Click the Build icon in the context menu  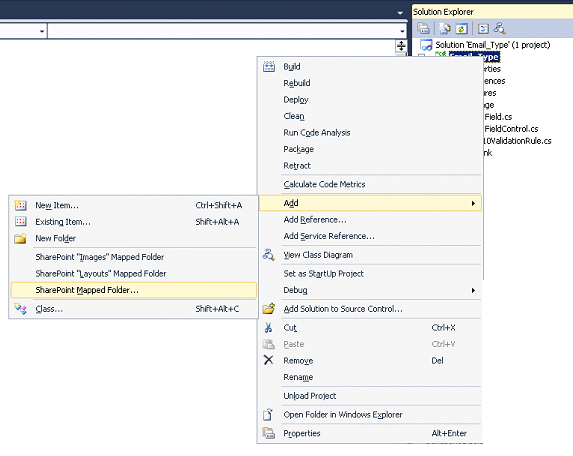tap(269, 66)
